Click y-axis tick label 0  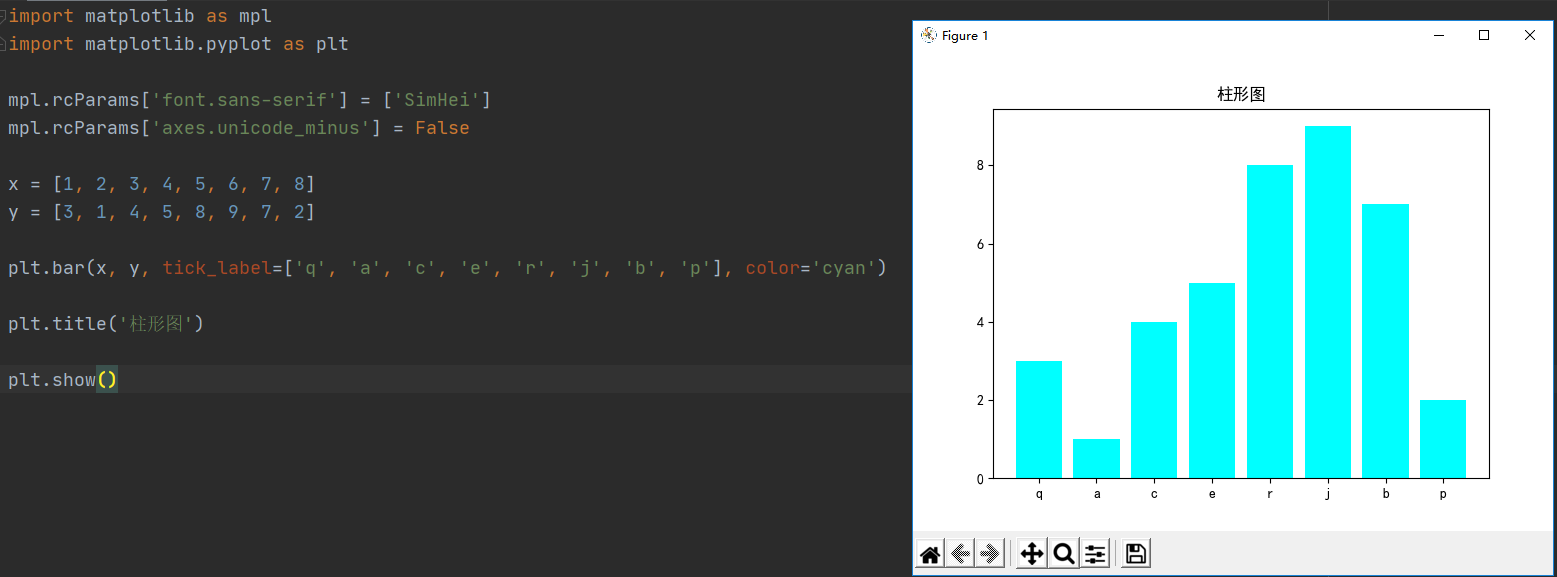980,479
